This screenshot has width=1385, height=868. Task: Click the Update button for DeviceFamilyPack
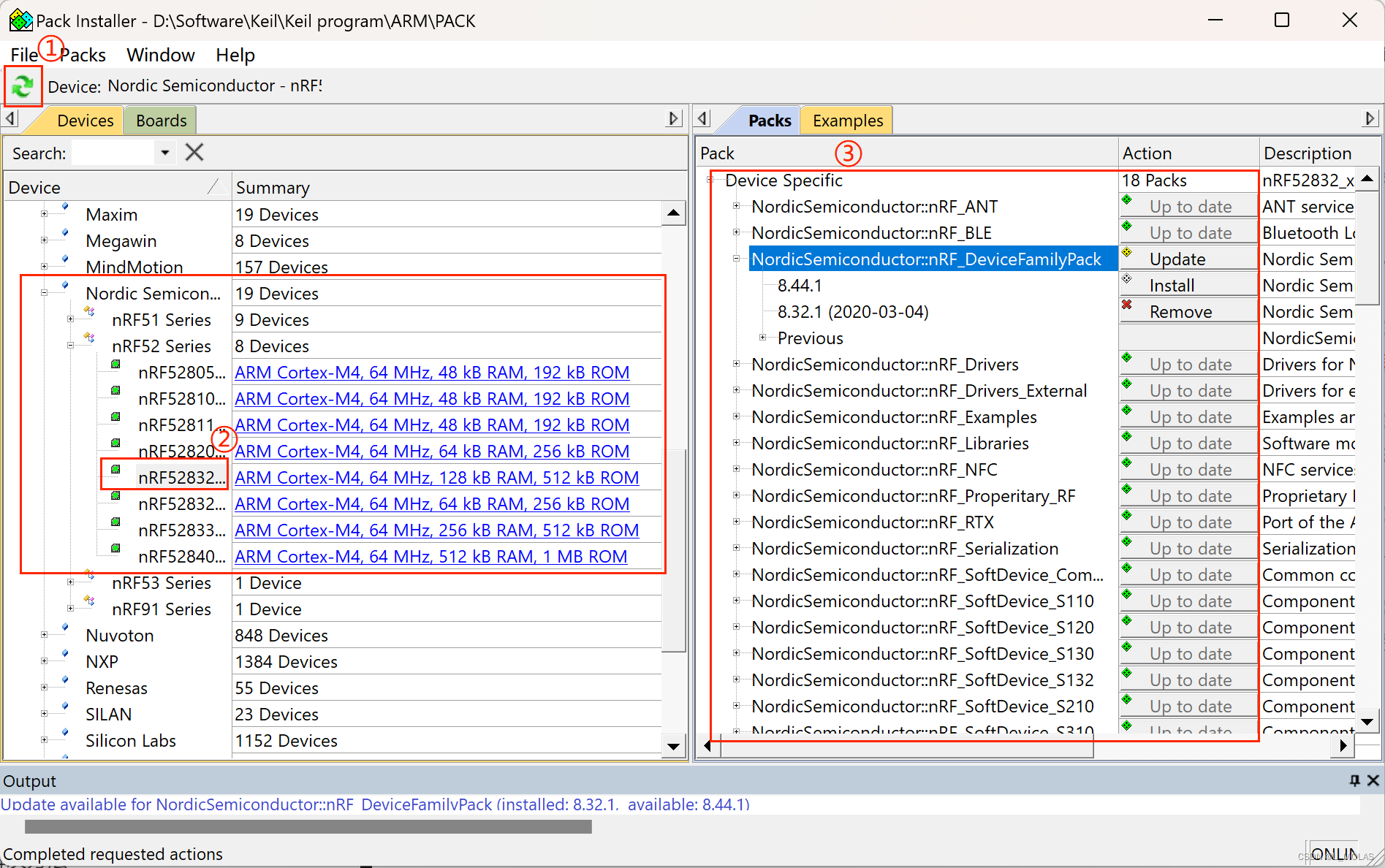point(1188,259)
